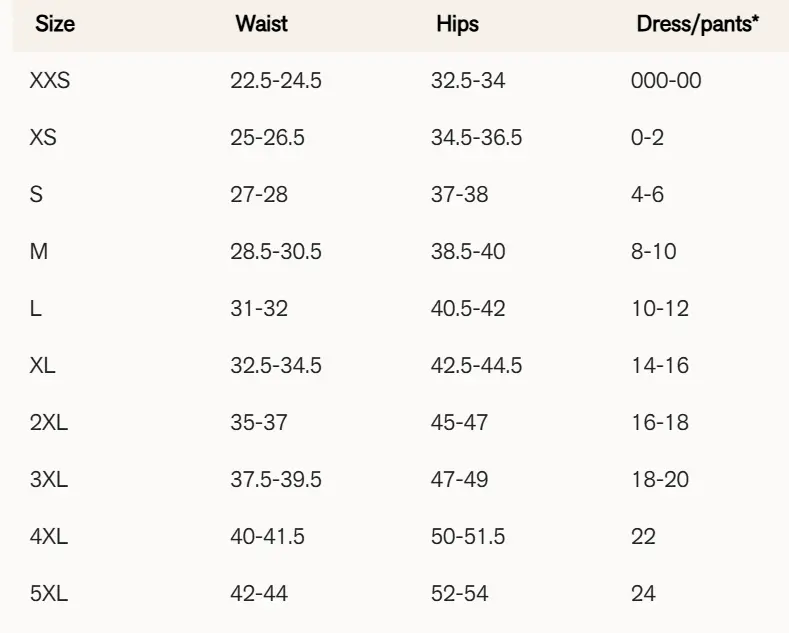The height and width of the screenshot is (633, 789).
Task: Click the M size label
Action: pos(39,252)
